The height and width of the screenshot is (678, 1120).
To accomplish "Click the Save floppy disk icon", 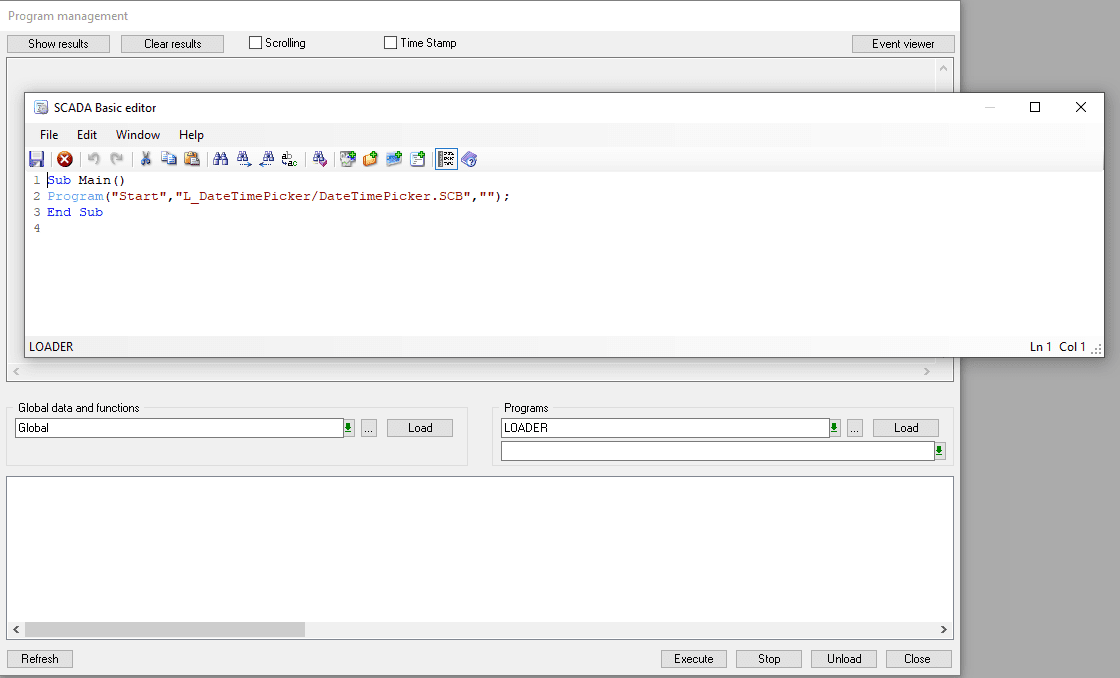I will (x=37, y=159).
